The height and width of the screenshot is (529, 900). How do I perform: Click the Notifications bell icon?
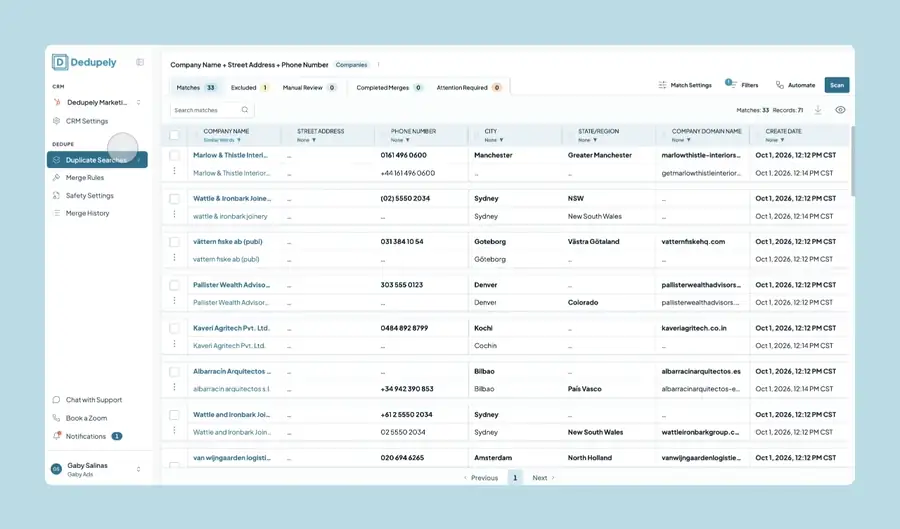[x=56, y=436]
